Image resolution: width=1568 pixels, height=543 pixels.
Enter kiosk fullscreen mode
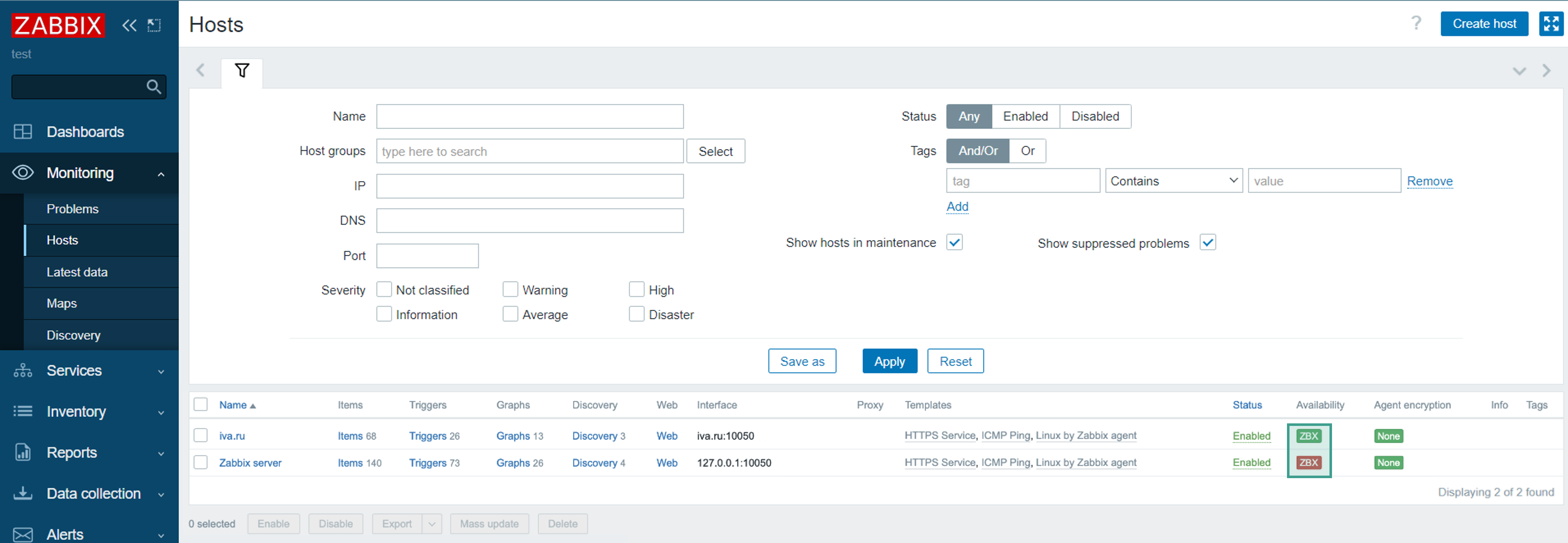[1551, 24]
